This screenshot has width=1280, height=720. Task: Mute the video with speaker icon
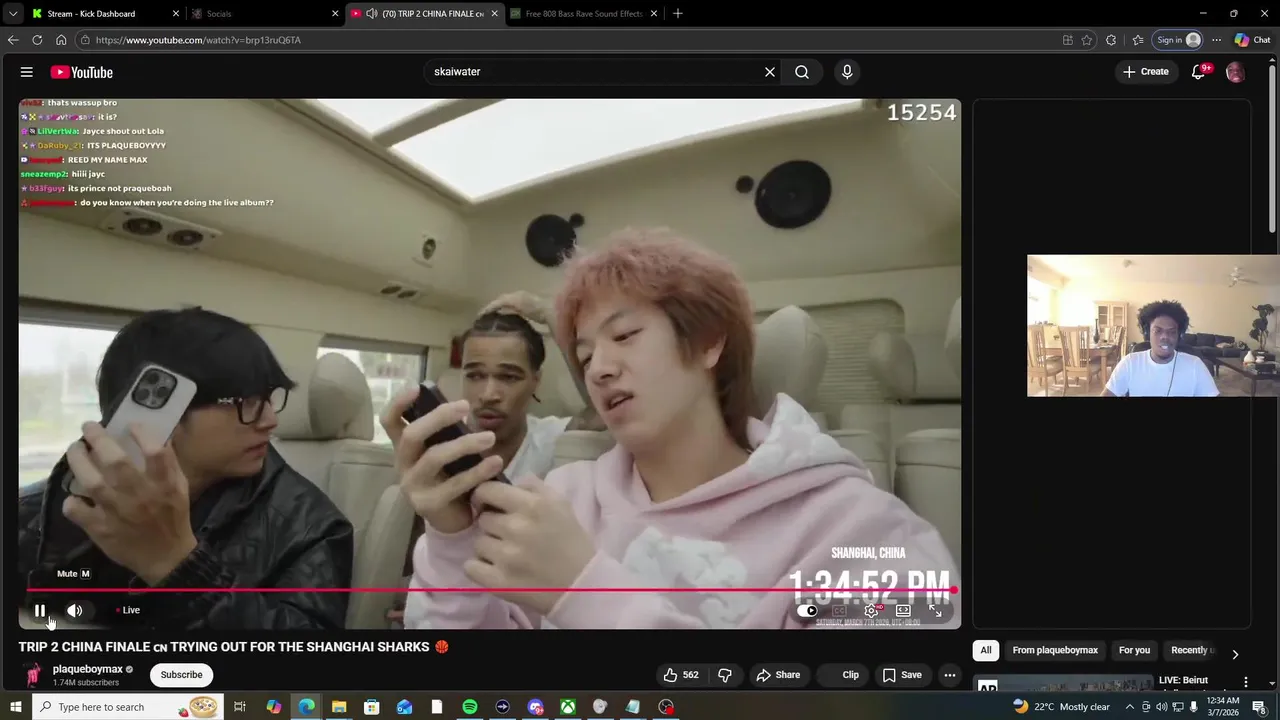[x=75, y=610]
